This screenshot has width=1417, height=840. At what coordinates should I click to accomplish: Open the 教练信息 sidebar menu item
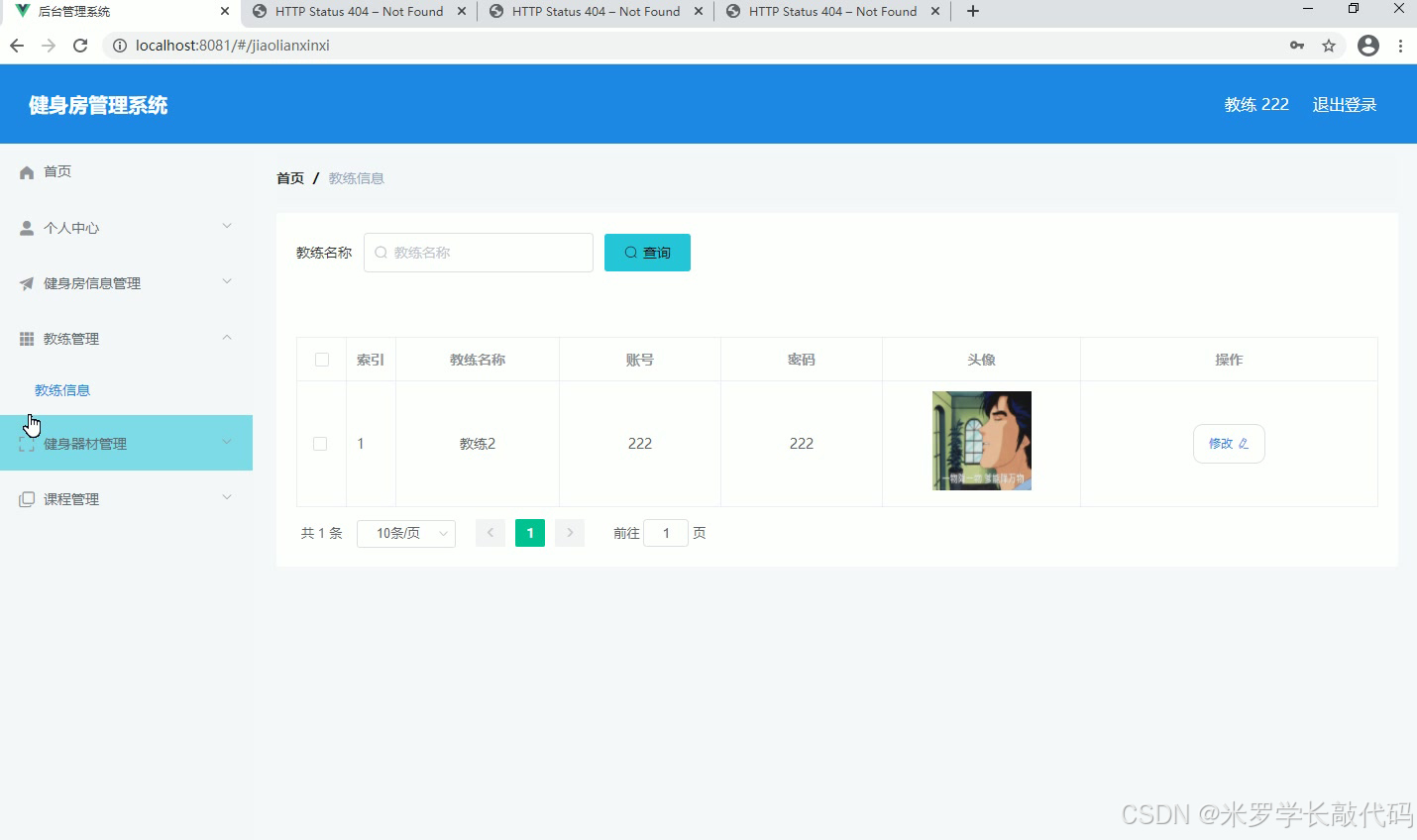tap(62, 389)
